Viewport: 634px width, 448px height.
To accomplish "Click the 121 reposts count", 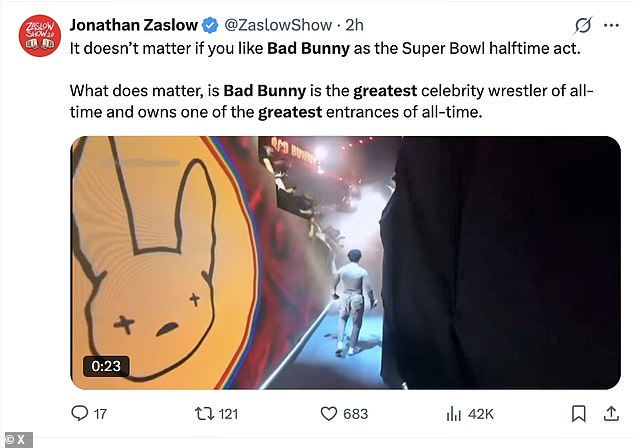I will (229, 413).
